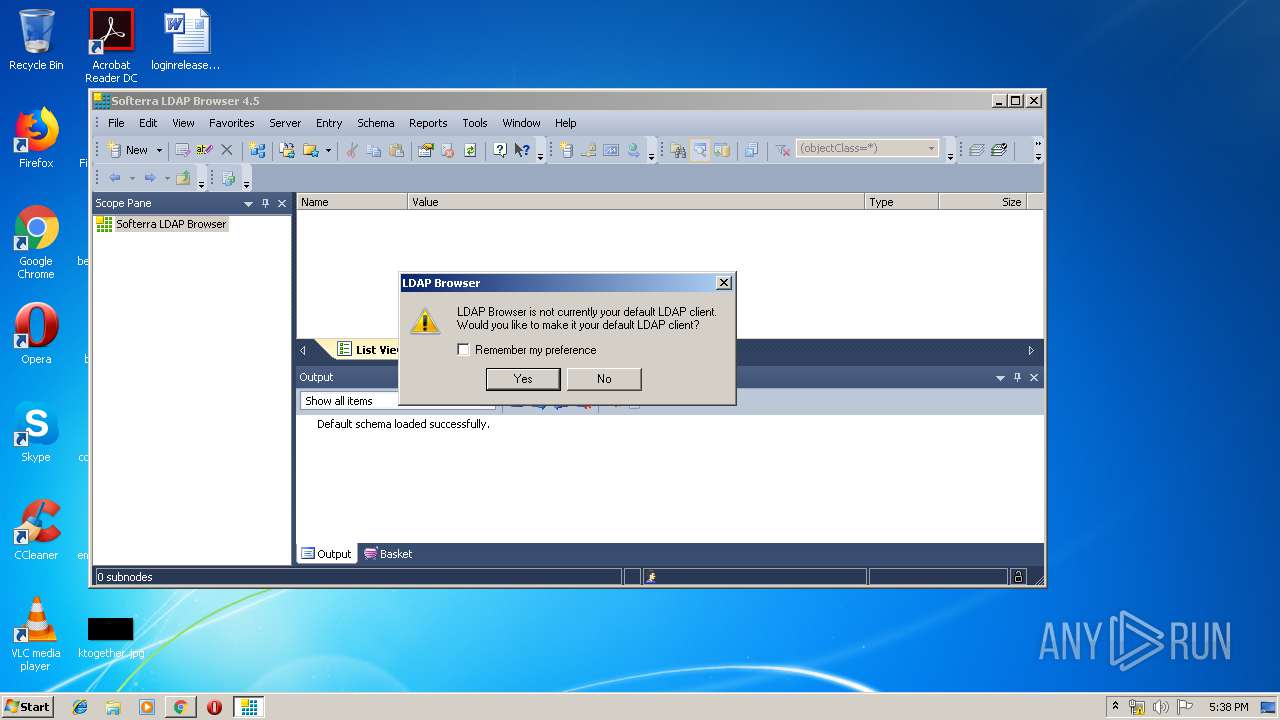This screenshot has height=720, width=1280.
Task: Select the Output tab at bottom
Action: (x=327, y=554)
